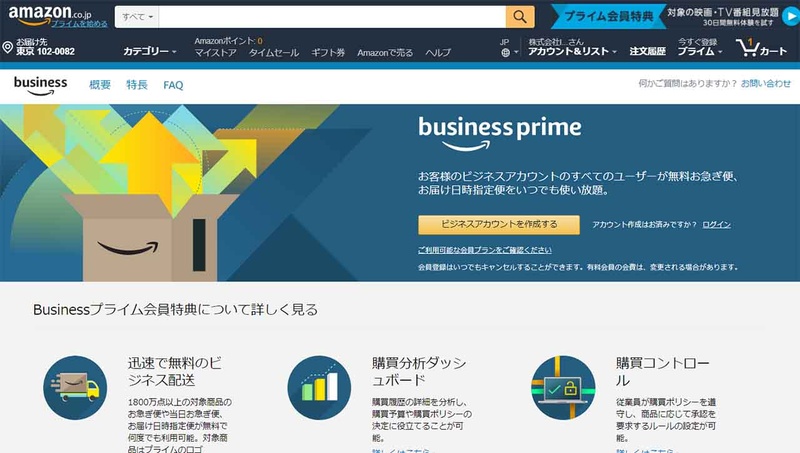Open the カテゴリー dropdown menu
This screenshot has height=453, width=800.
click(x=149, y=51)
